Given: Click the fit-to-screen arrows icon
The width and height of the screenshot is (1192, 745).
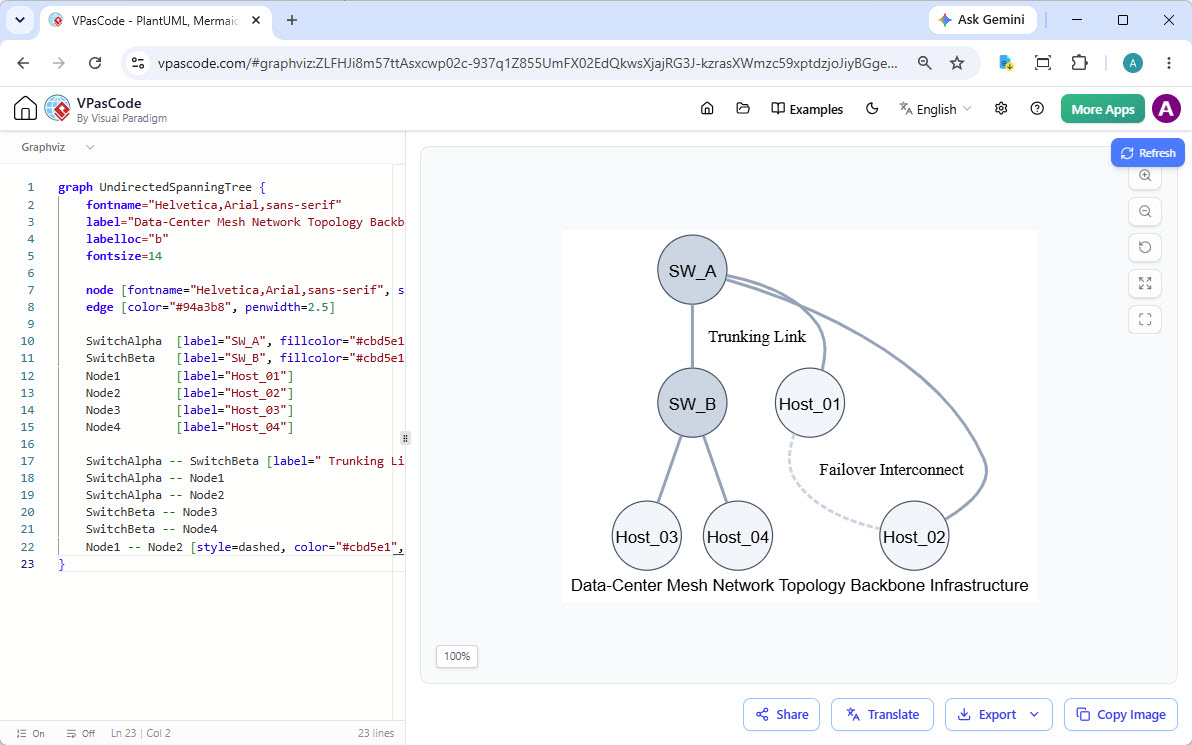Looking at the screenshot, I should [1145, 284].
